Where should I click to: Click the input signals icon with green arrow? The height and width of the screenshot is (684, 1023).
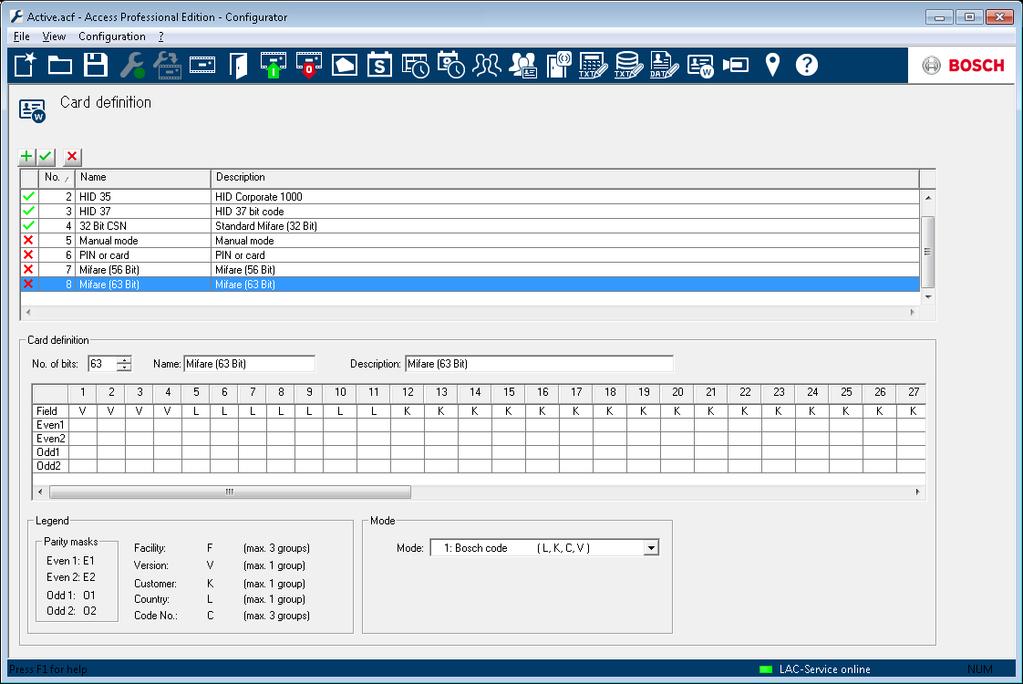[273, 65]
